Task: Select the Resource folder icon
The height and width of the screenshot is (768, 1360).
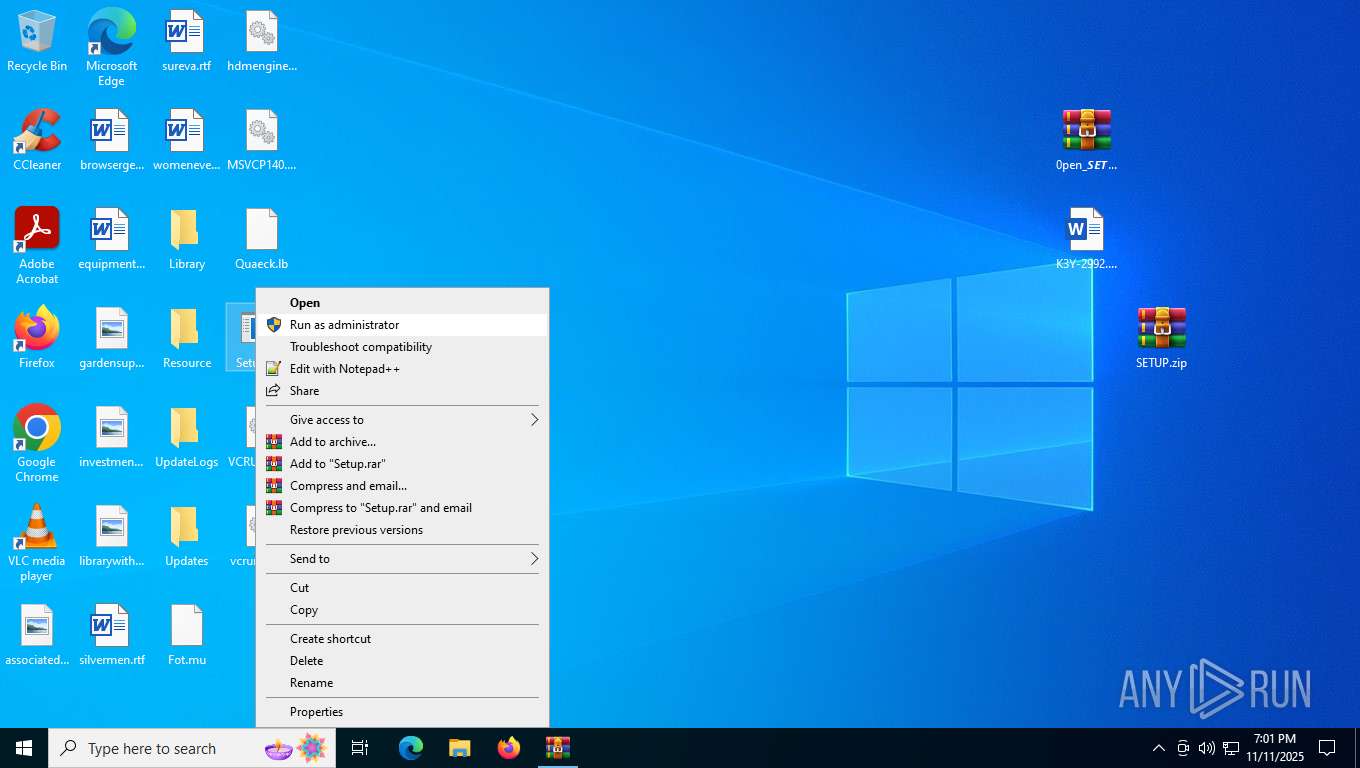Action: [186, 338]
